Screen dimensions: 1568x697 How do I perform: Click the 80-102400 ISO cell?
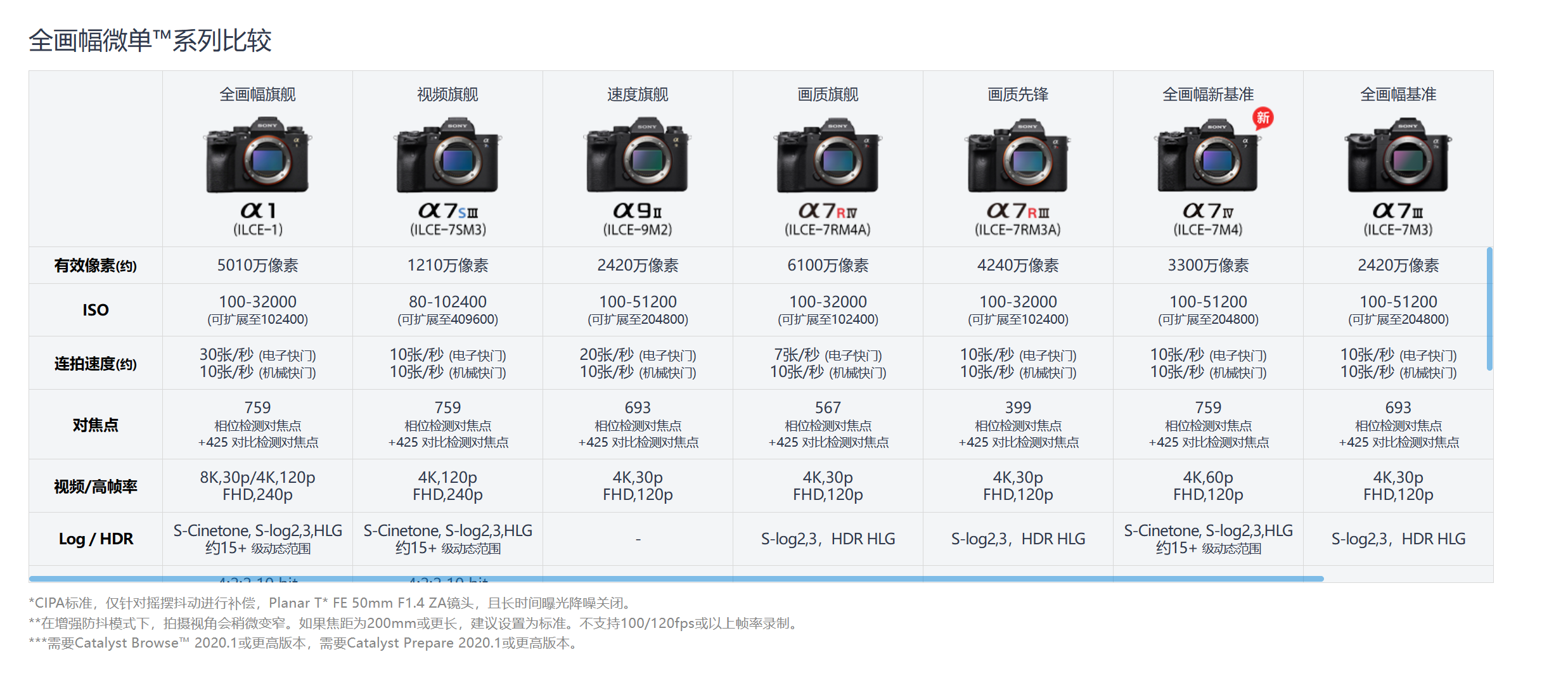point(447,310)
